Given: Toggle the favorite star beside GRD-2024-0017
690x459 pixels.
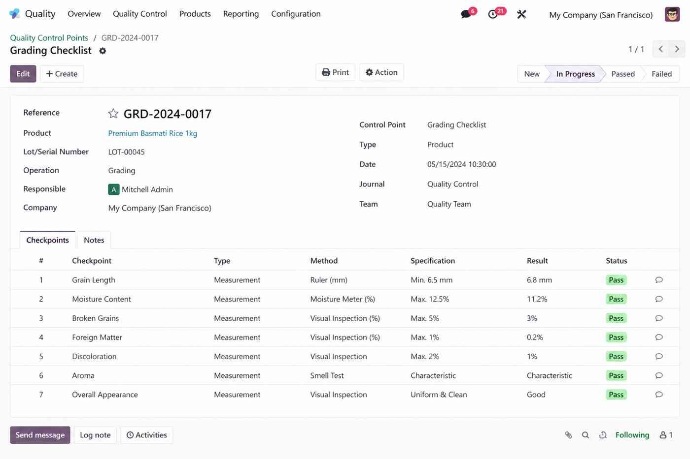Looking at the screenshot, I should pos(113,114).
